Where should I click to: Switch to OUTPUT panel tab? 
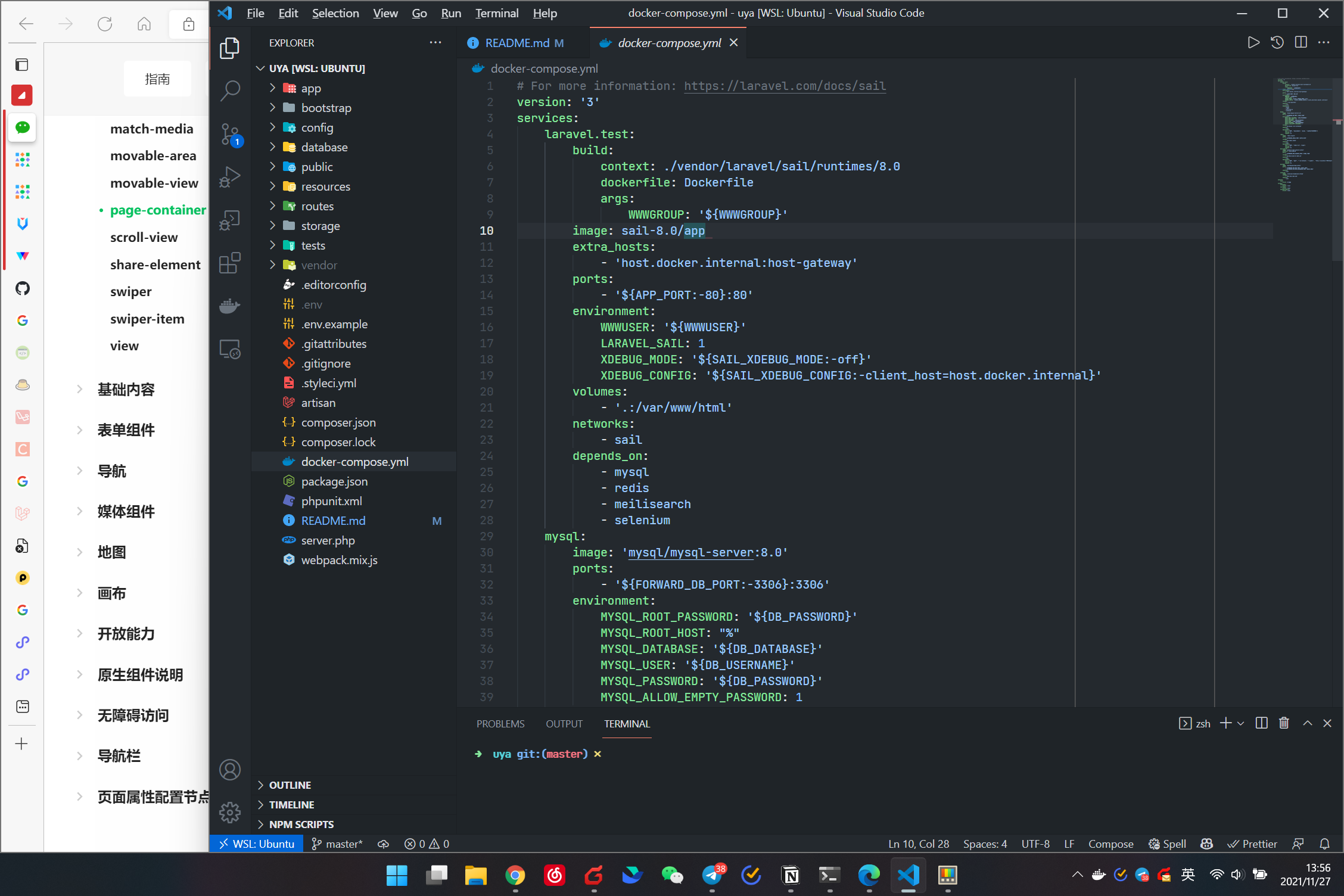(564, 724)
